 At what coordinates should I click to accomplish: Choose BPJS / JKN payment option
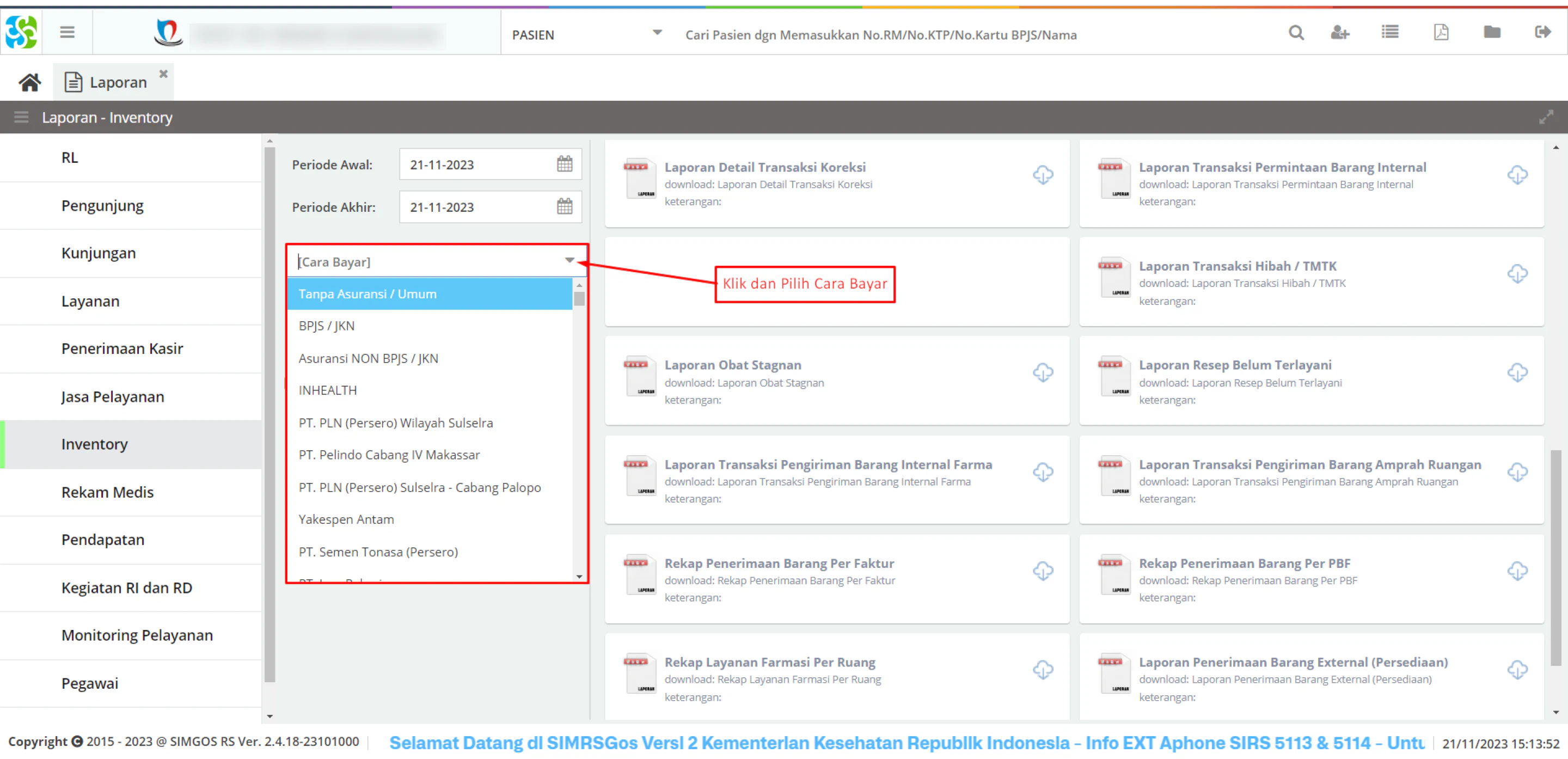(430, 326)
